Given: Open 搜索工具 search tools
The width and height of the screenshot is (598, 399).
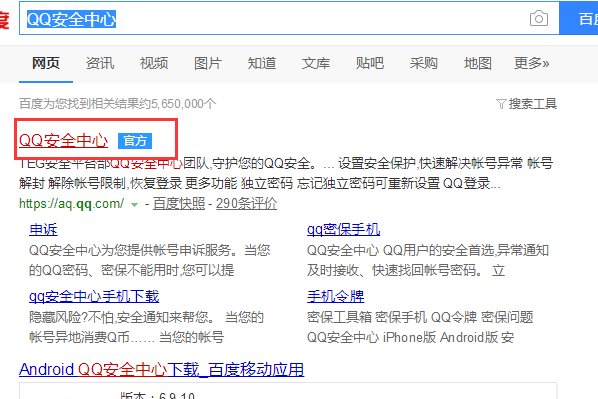Looking at the screenshot, I should (533, 103).
